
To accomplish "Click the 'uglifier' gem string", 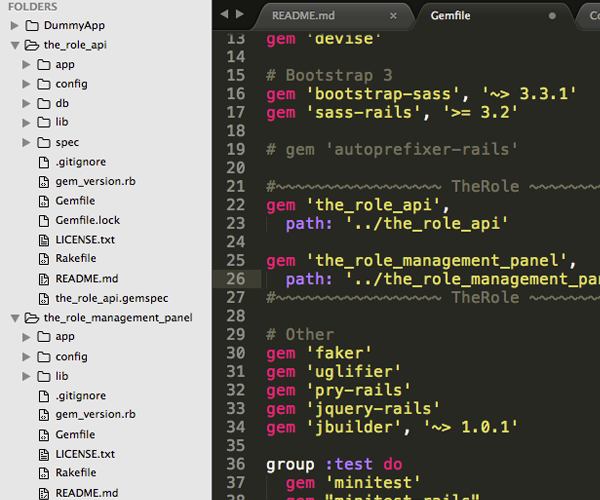I will tap(354, 372).
